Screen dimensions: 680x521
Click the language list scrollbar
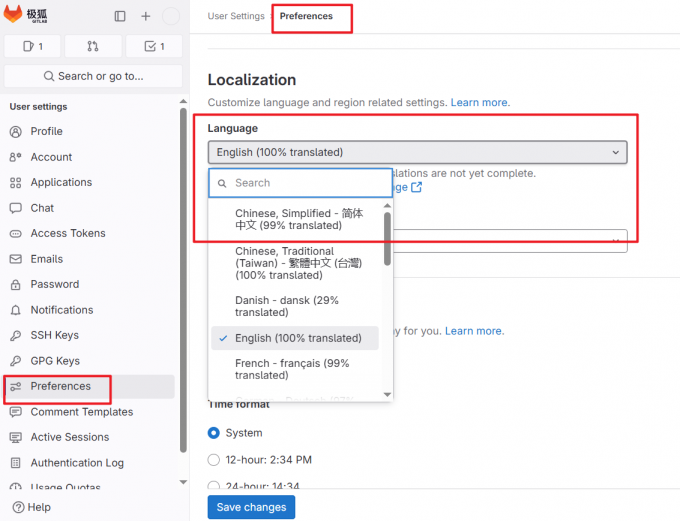tap(387, 240)
